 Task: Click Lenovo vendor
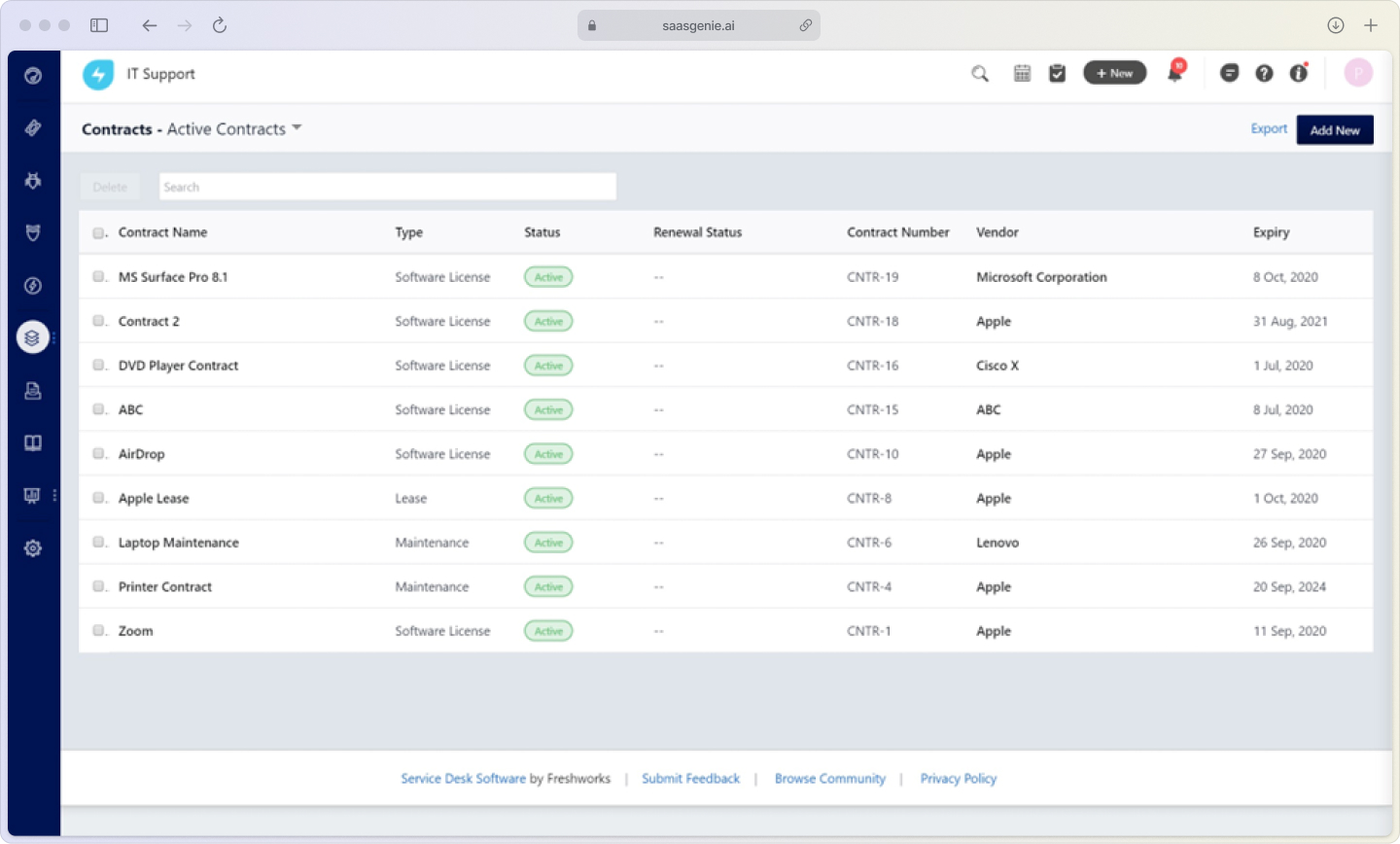coord(997,543)
